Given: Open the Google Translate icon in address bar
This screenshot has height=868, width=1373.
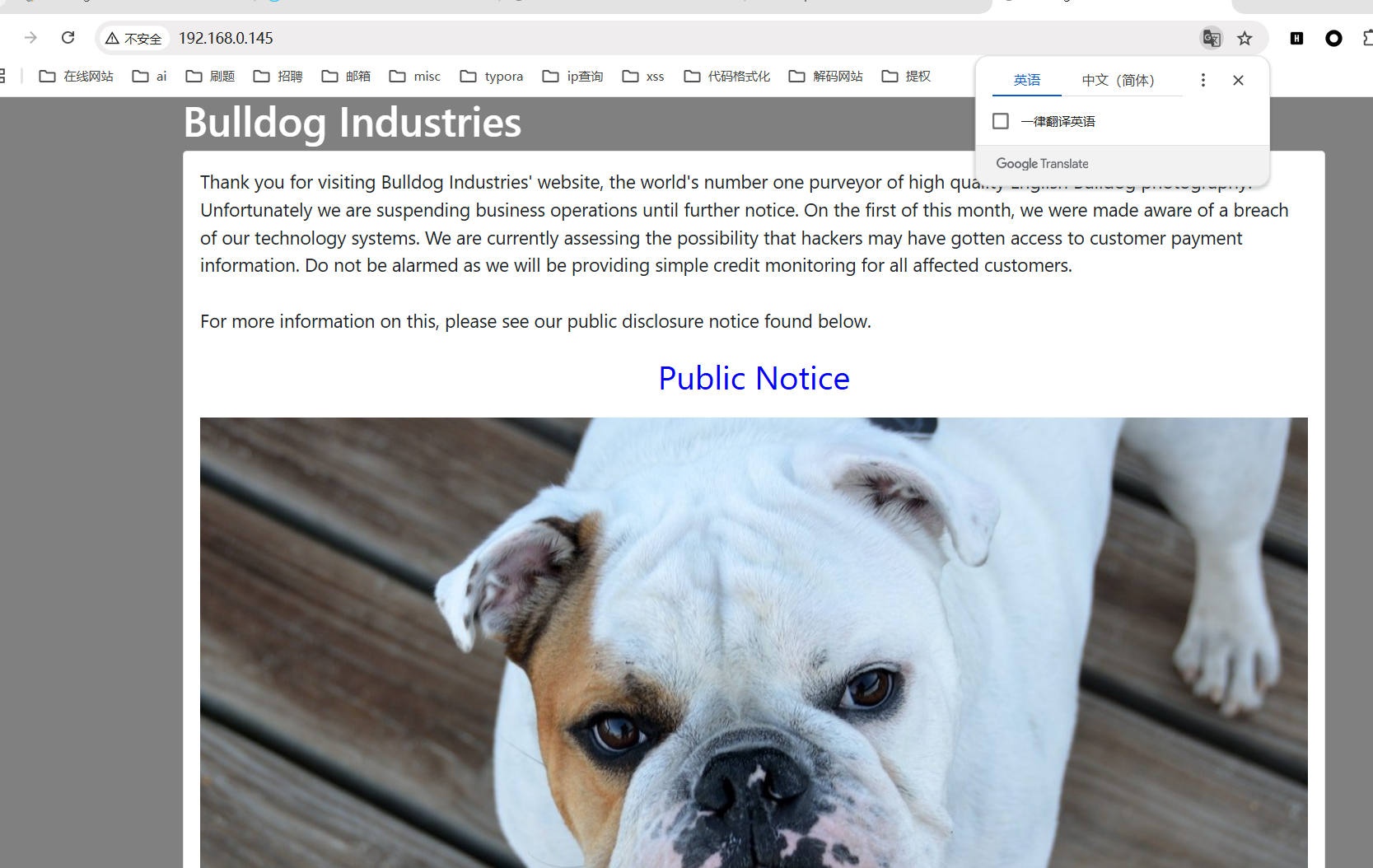Looking at the screenshot, I should (x=1212, y=38).
